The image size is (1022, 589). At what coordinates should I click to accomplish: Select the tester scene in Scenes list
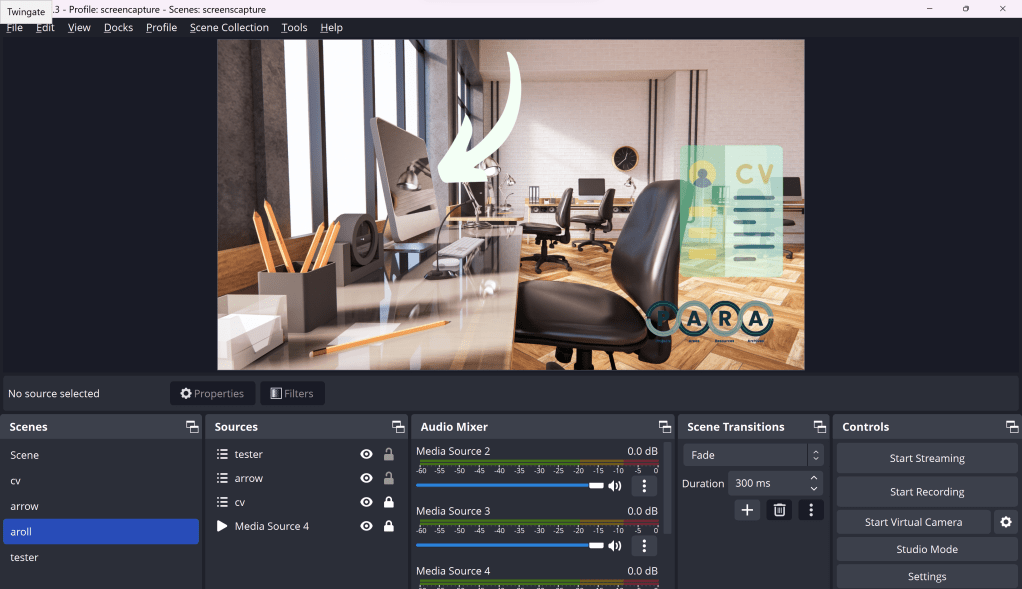101,557
